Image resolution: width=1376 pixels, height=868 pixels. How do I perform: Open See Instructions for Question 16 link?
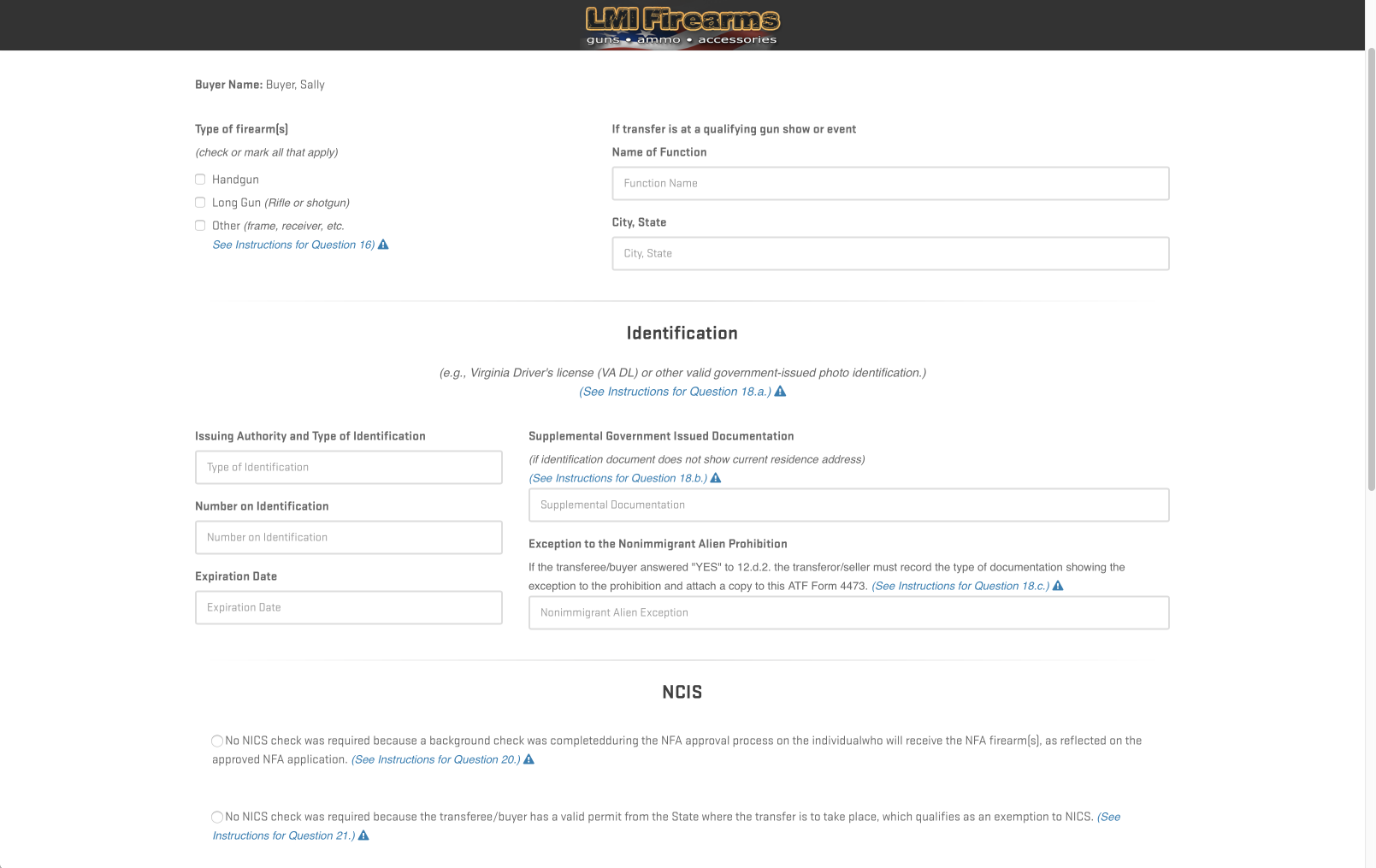pos(293,245)
